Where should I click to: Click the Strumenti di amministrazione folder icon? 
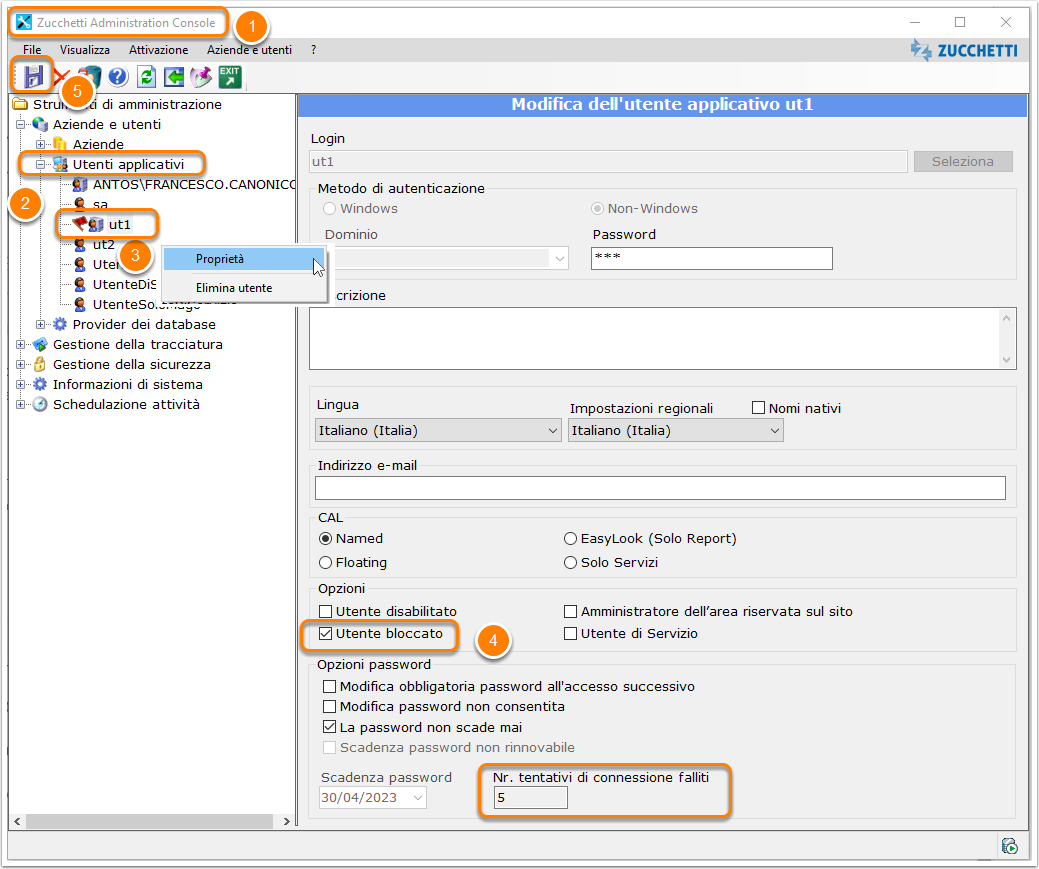click(x=20, y=104)
